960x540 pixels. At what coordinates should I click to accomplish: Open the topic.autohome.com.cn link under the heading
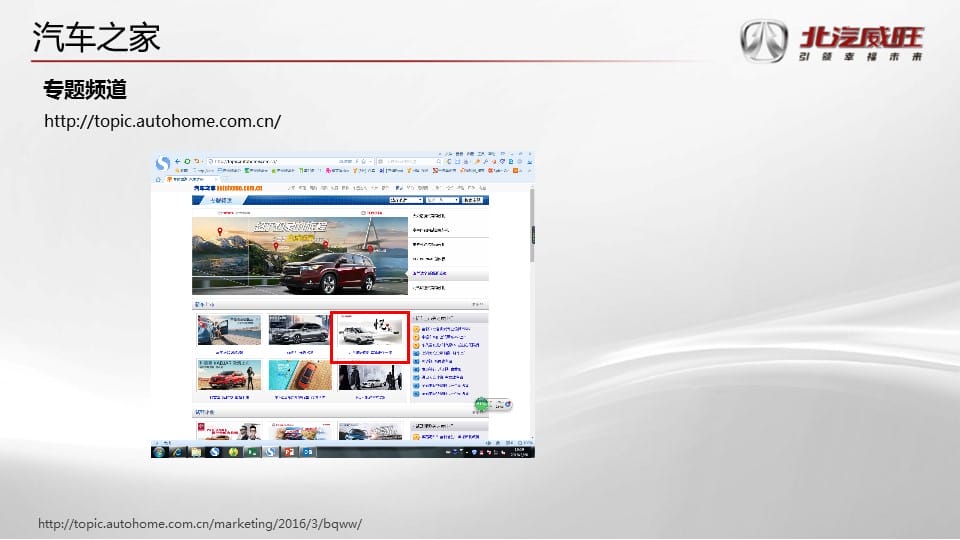(x=163, y=121)
